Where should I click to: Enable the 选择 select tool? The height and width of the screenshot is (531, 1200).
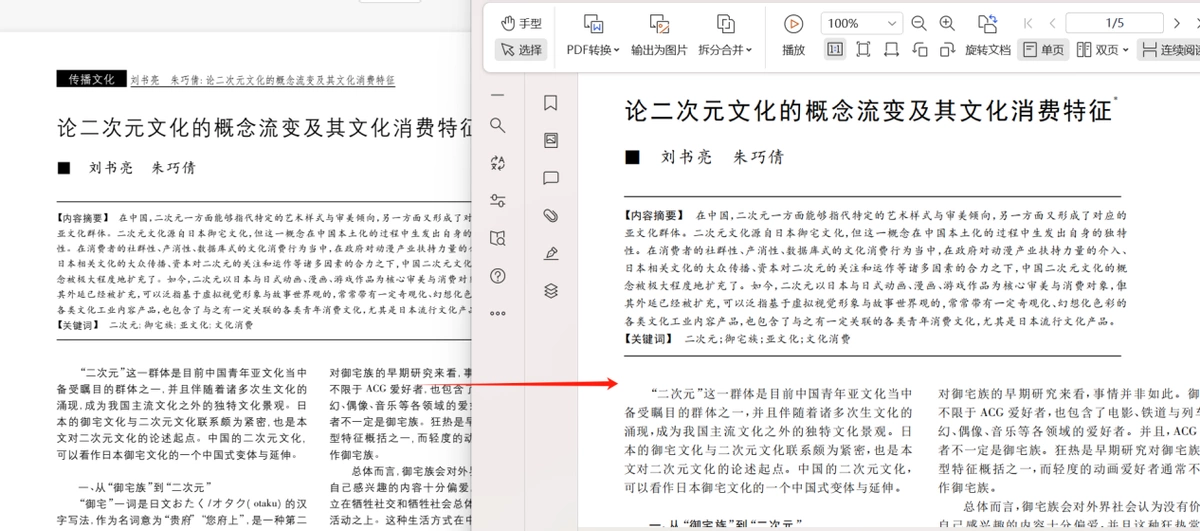pos(521,50)
